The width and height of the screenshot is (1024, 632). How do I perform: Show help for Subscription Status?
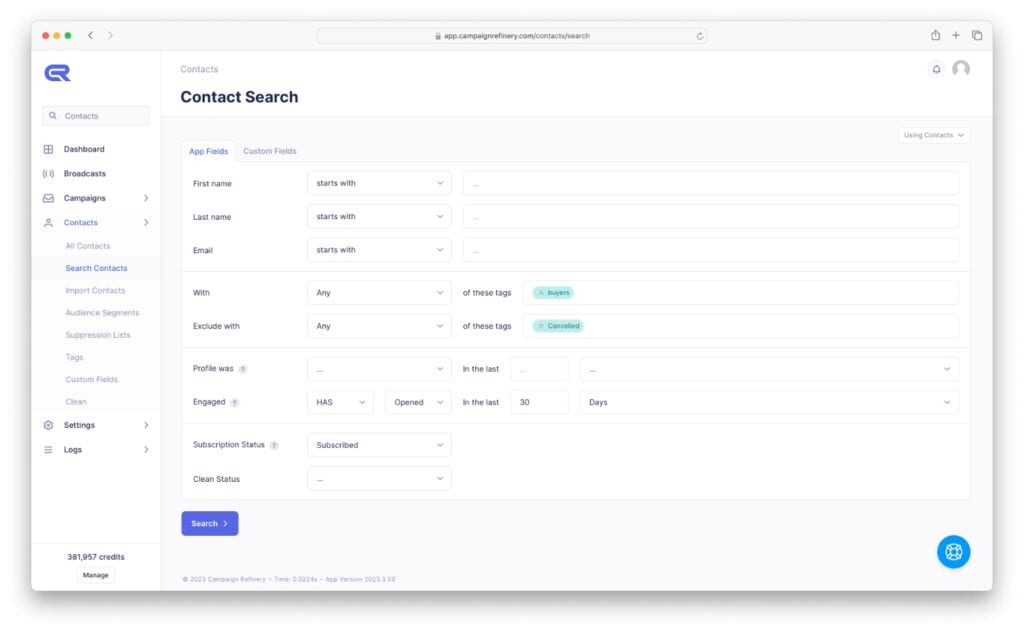click(274, 445)
